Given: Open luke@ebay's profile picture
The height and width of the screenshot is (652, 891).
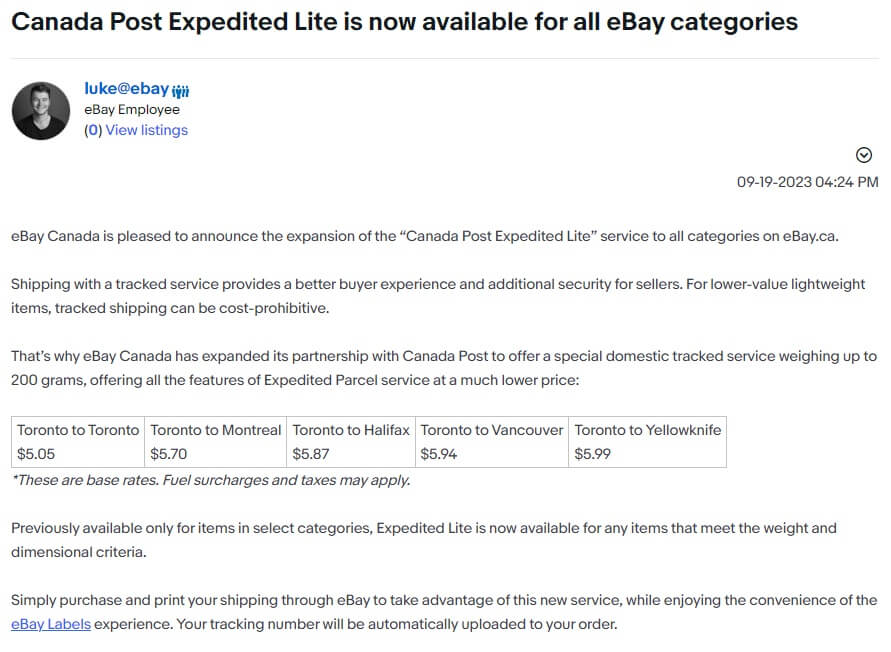Looking at the screenshot, I should [x=41, y=110].
